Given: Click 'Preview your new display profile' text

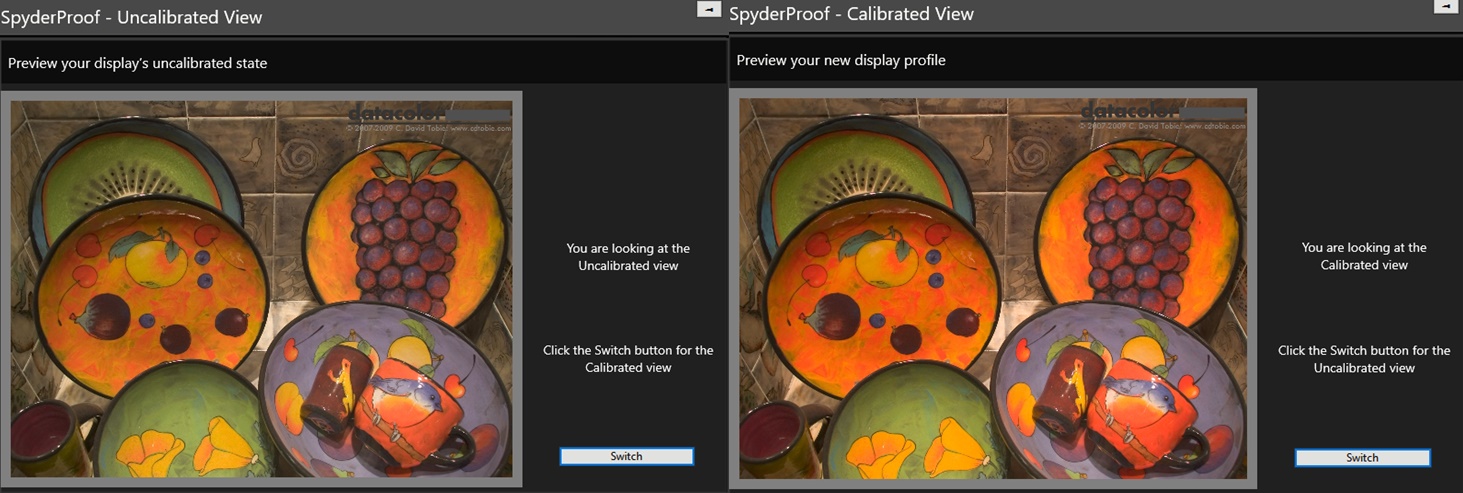Looking at the screenshot, I should pos(841,60).
